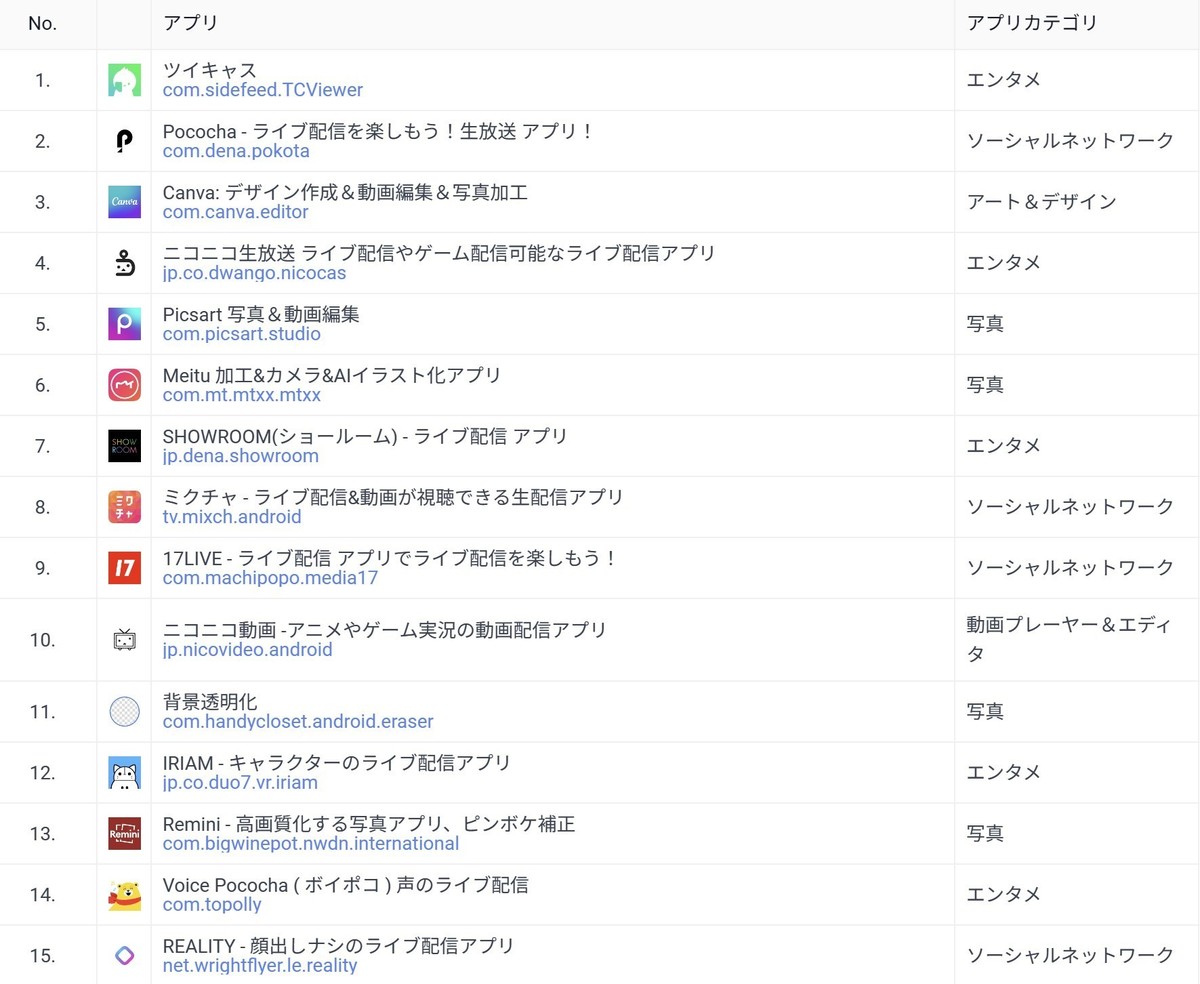
Task: Open the com.picsart.studio link
Action: click(x=242, y=334)
